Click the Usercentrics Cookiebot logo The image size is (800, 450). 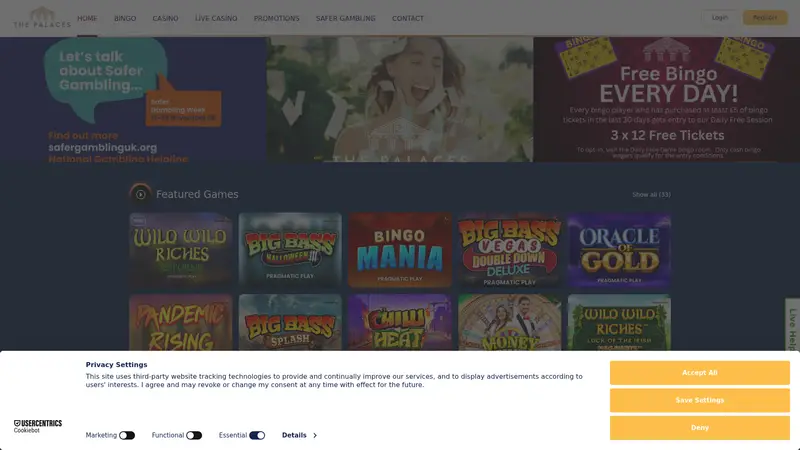point(38,426)
